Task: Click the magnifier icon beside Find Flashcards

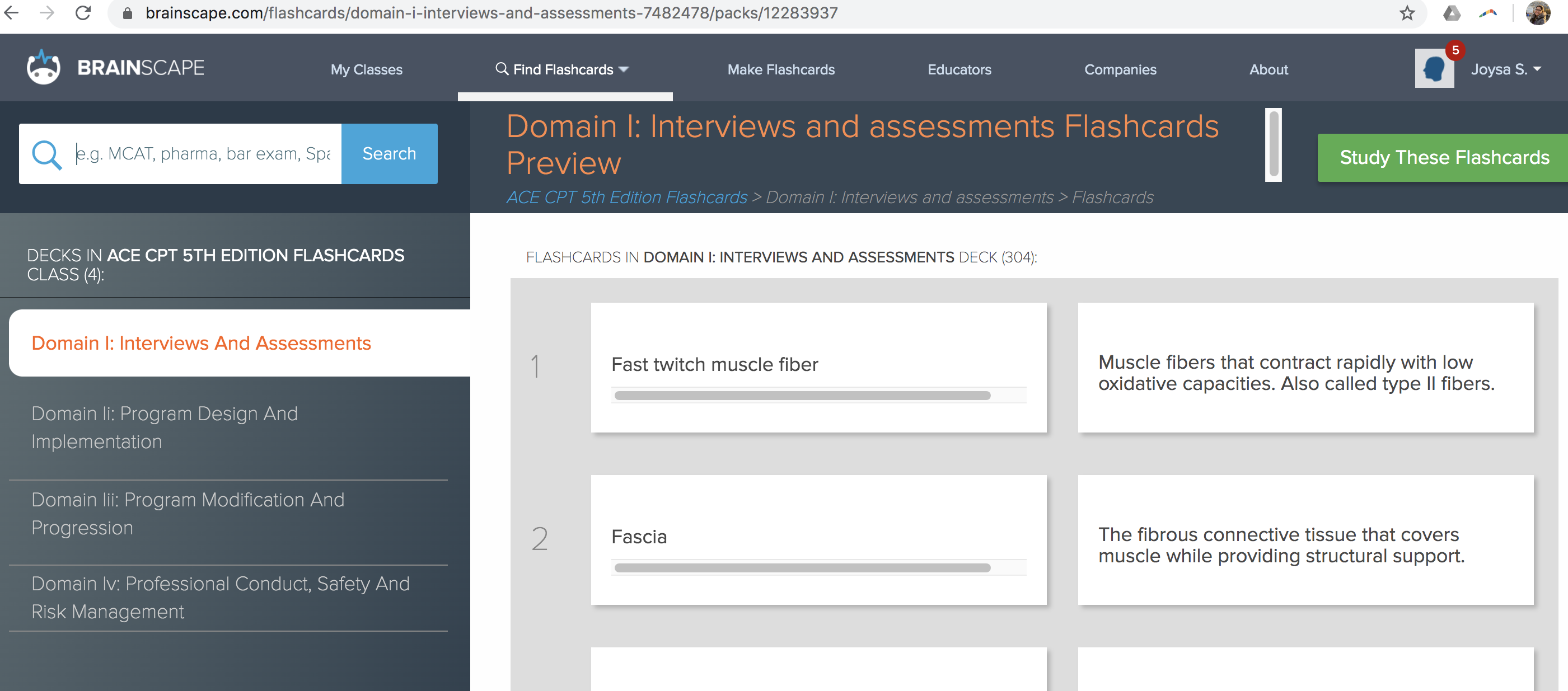Action: coord(502,69)
